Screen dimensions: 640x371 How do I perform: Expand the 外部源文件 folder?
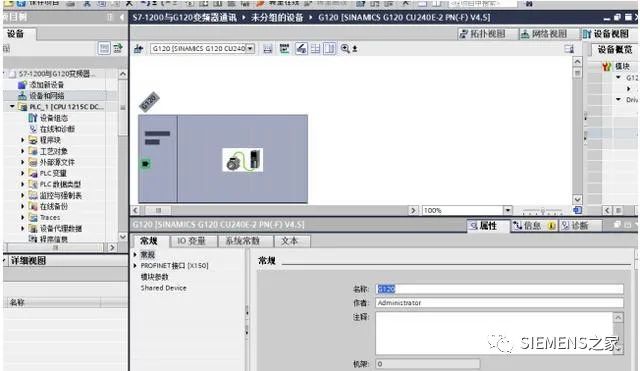[22, 162]
